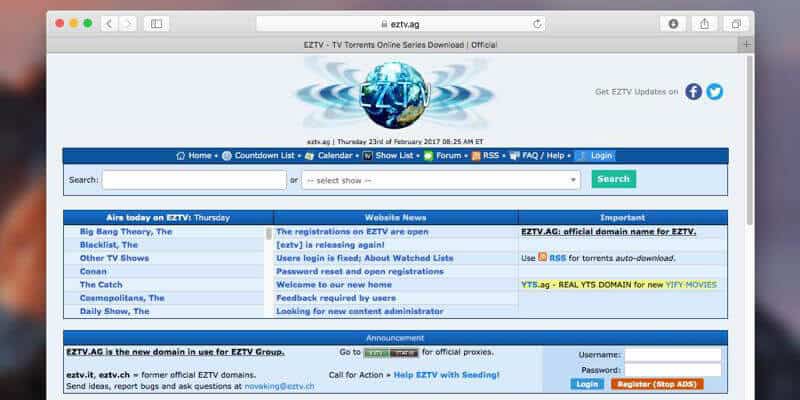This screenshot has height=400, width=800.
Task: Open EZTV Facebook page icon
Action: click(x=693, y=92)
